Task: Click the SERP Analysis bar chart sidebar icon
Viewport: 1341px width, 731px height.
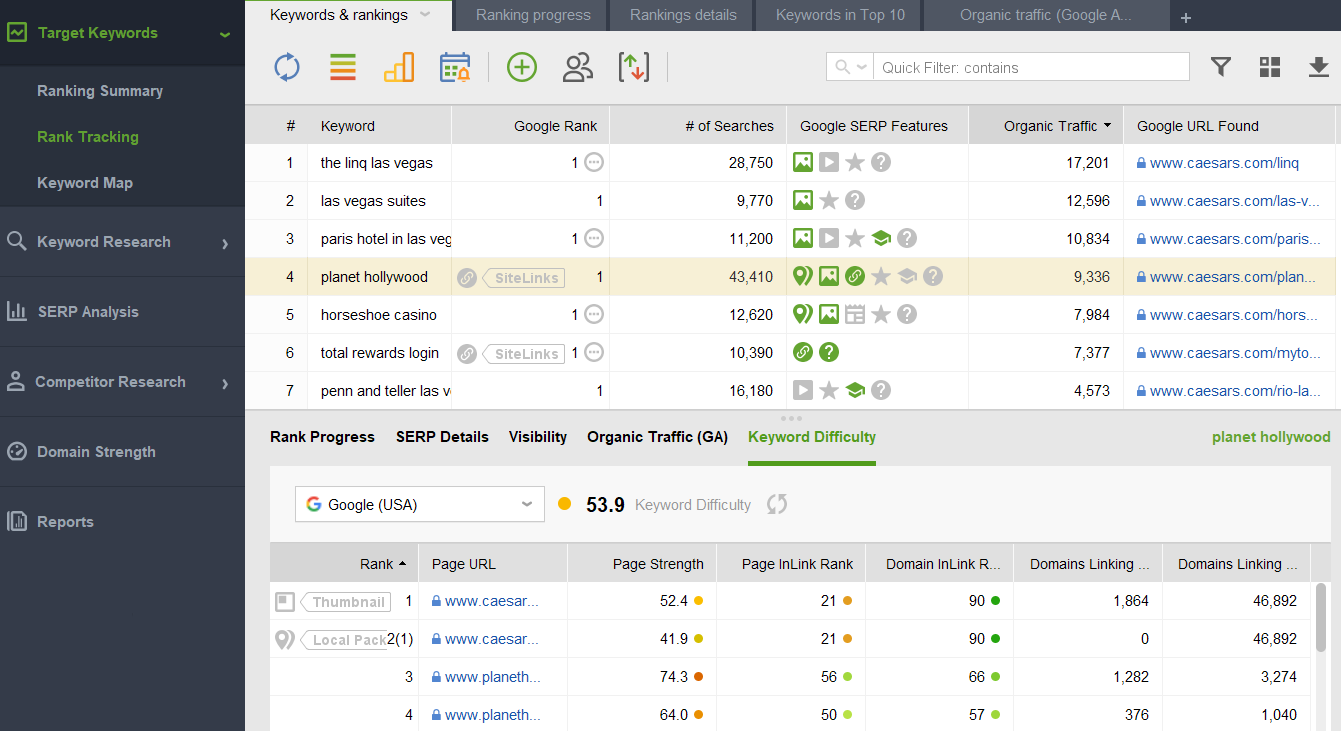Action: (17, 311)
